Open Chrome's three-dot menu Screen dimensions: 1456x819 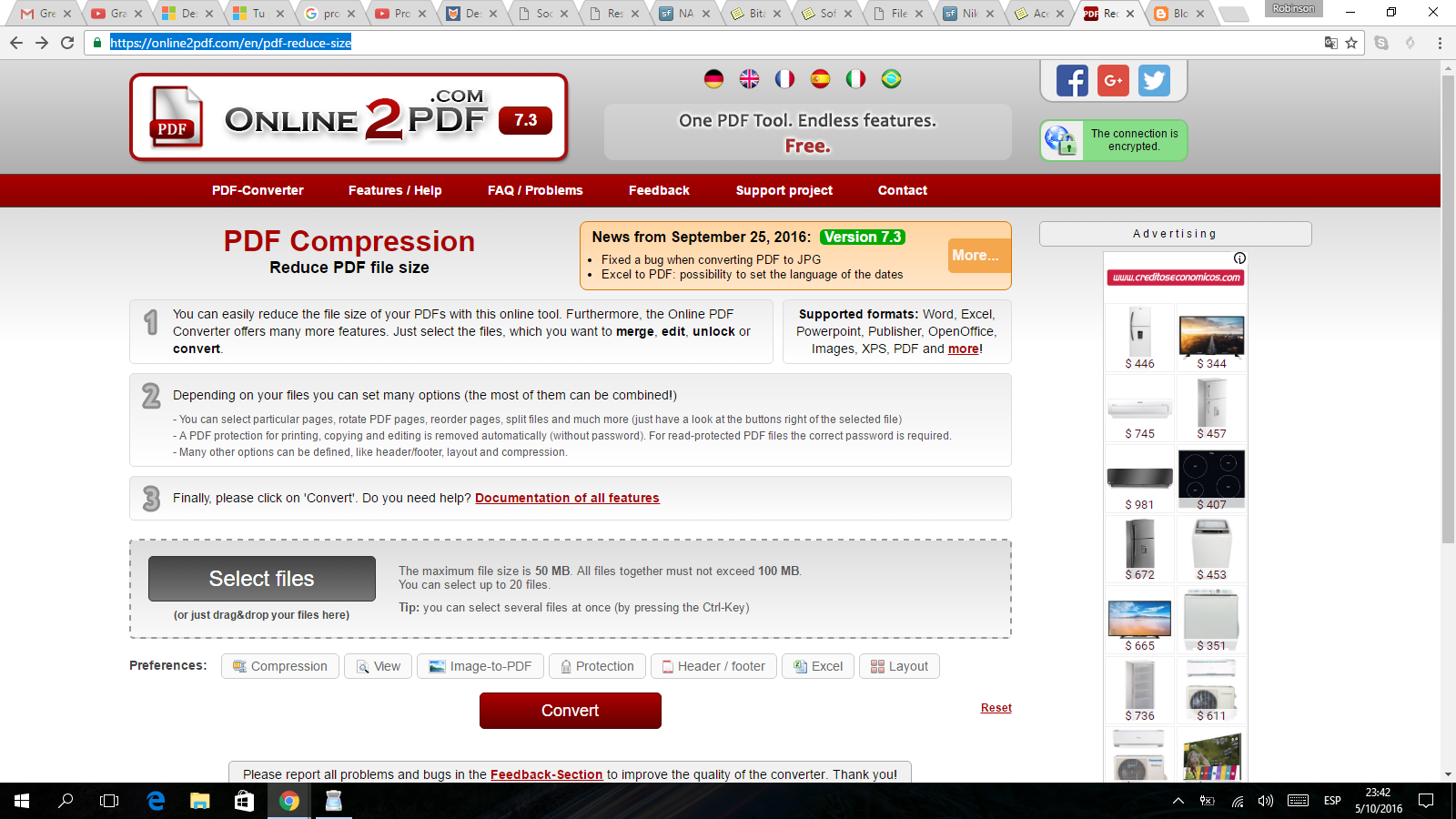click(x=1440, y=43)
